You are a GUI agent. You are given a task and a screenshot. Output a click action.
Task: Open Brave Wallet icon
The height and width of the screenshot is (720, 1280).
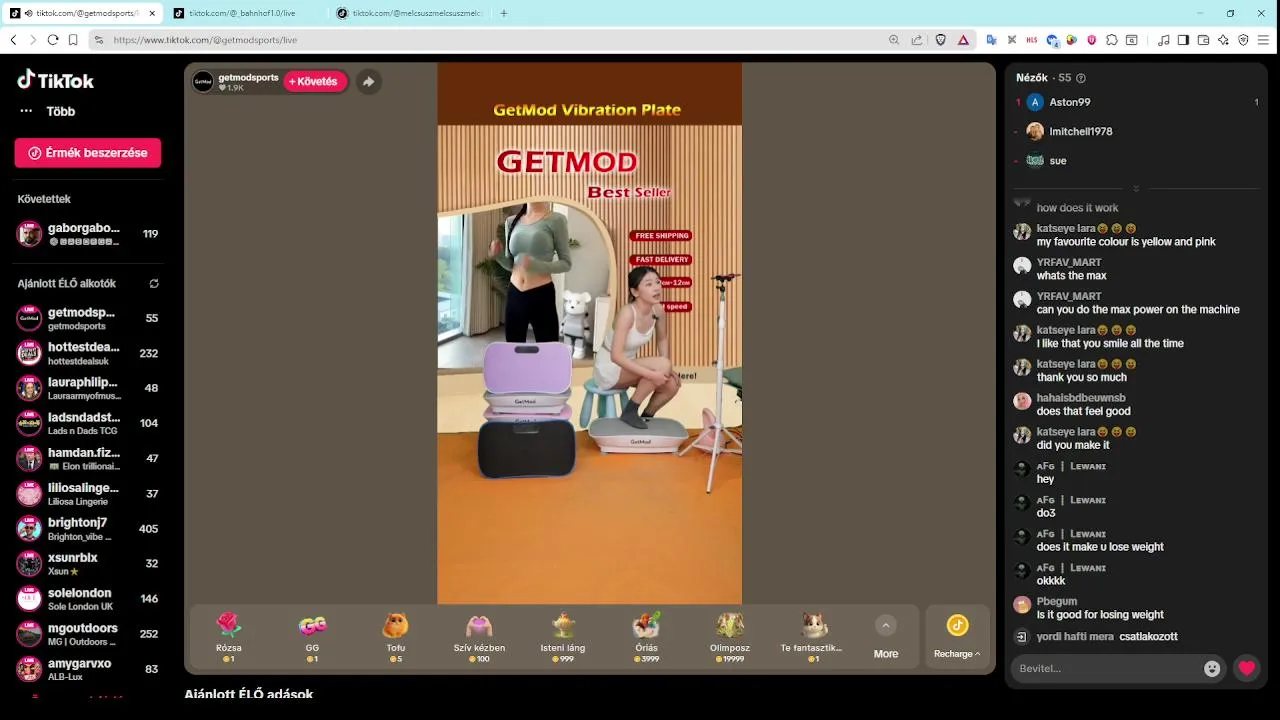tap(1203, 40)
